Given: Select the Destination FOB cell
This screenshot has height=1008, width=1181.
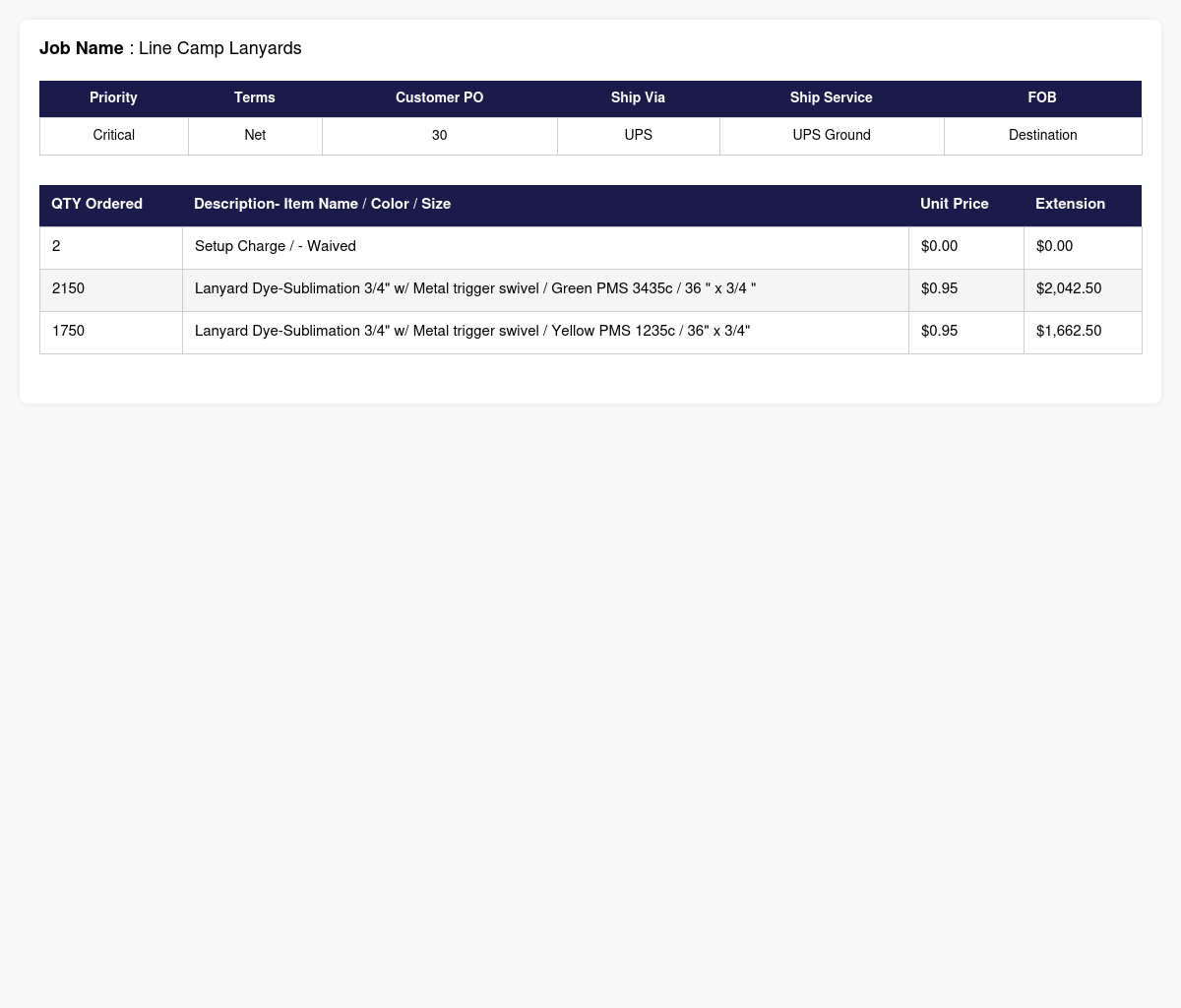Looking at the screenshot, I should 1043,136.
